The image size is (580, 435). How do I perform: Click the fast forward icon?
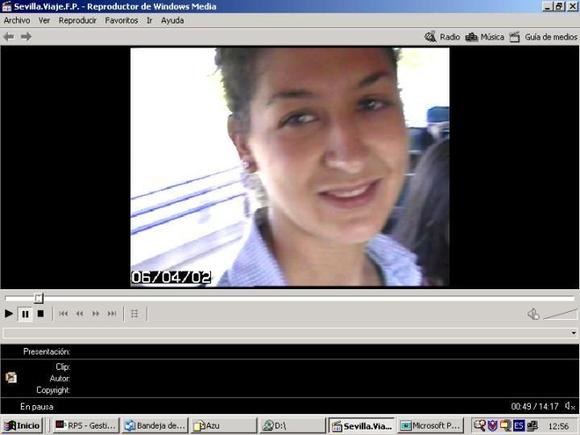click(95, 314)
